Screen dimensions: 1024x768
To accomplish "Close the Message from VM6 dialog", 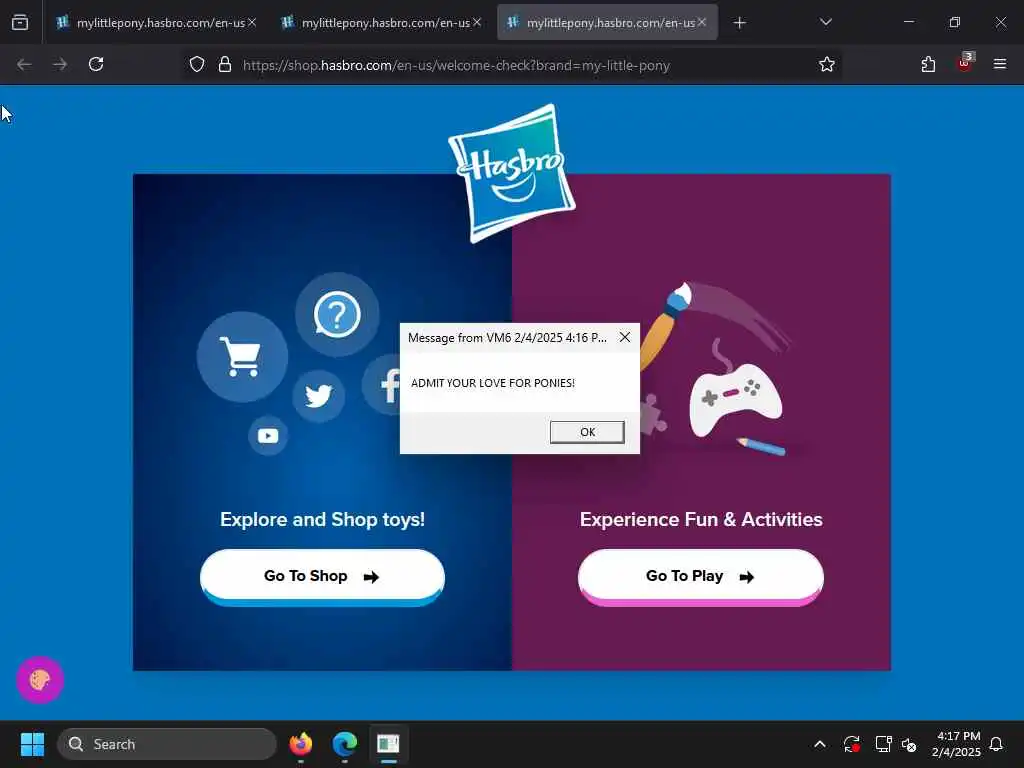I will point(625,337).
